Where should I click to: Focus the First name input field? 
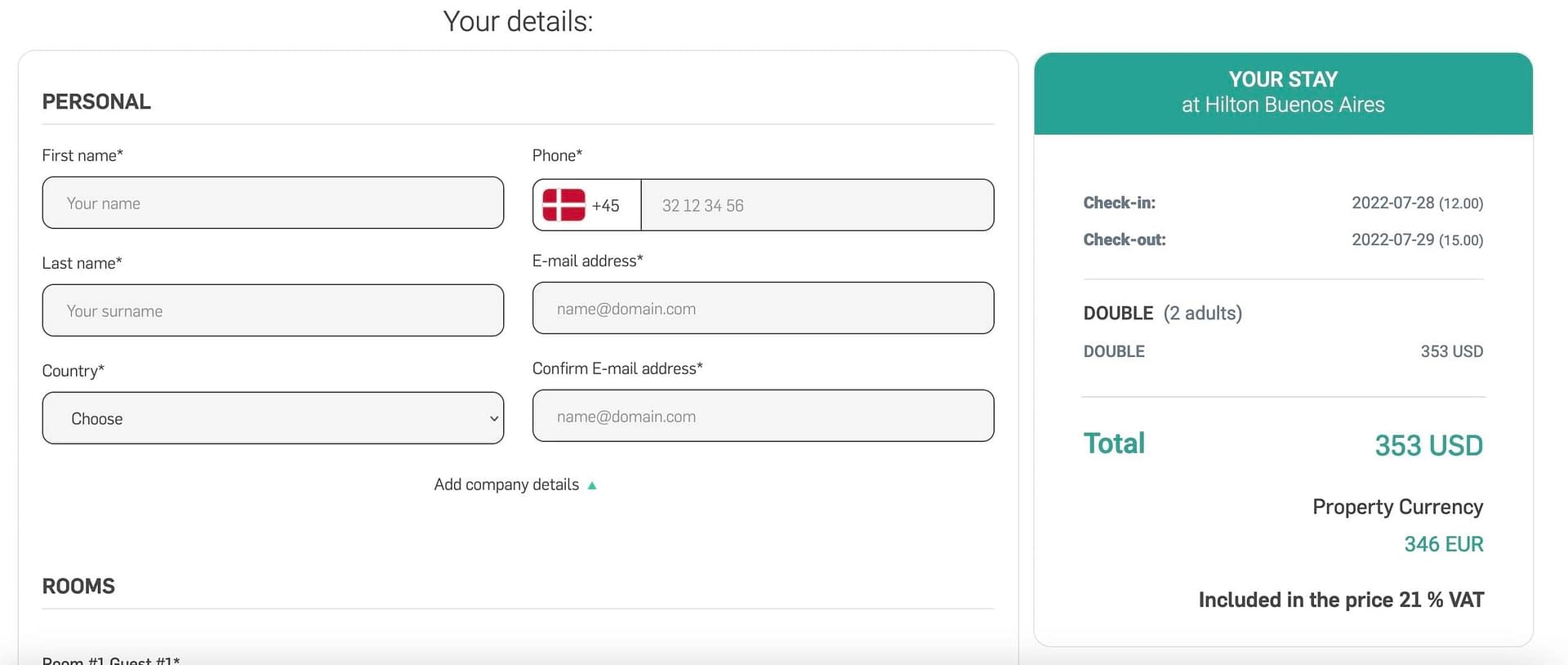coord(273,203)
